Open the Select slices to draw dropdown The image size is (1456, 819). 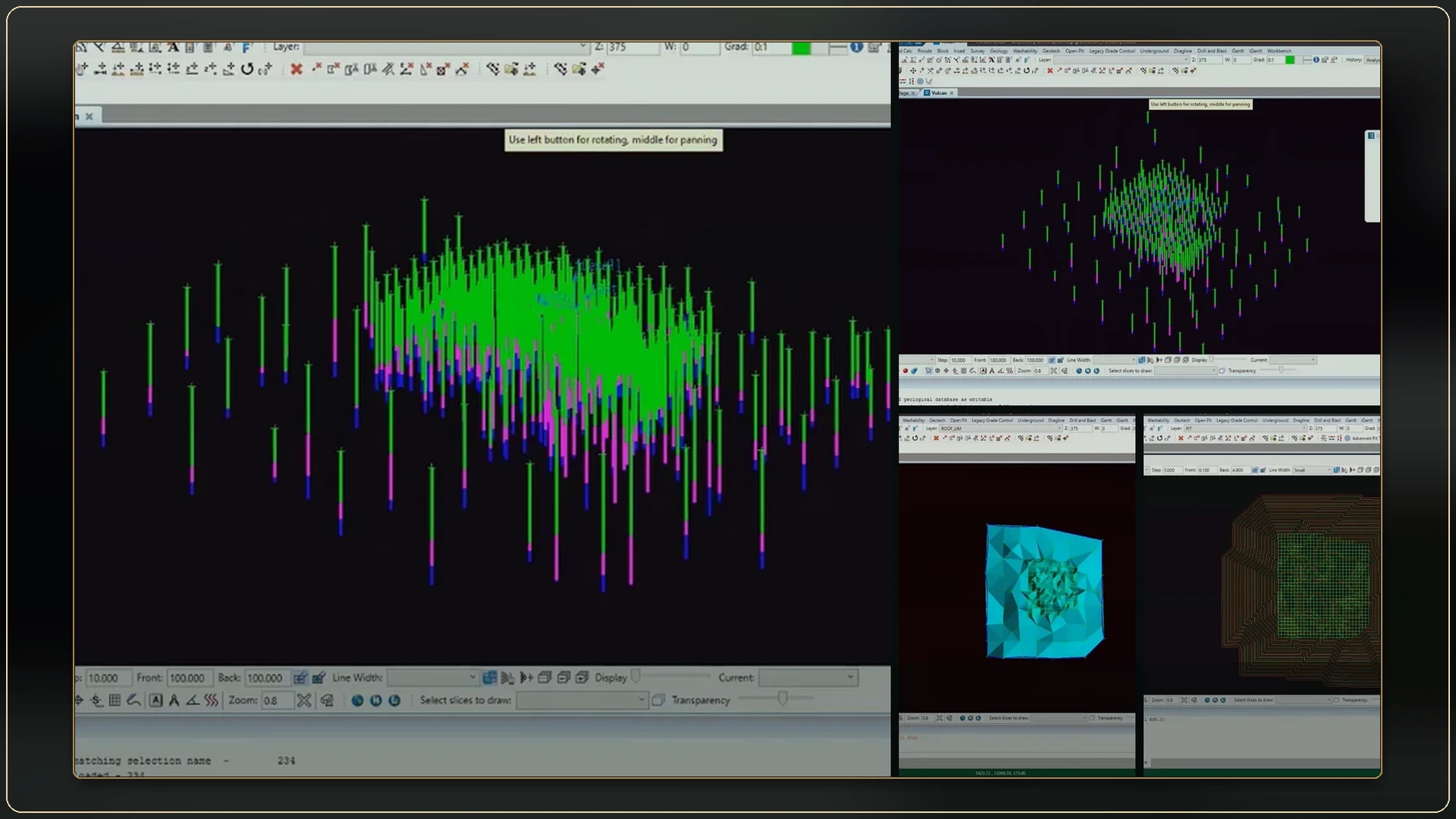582,700
